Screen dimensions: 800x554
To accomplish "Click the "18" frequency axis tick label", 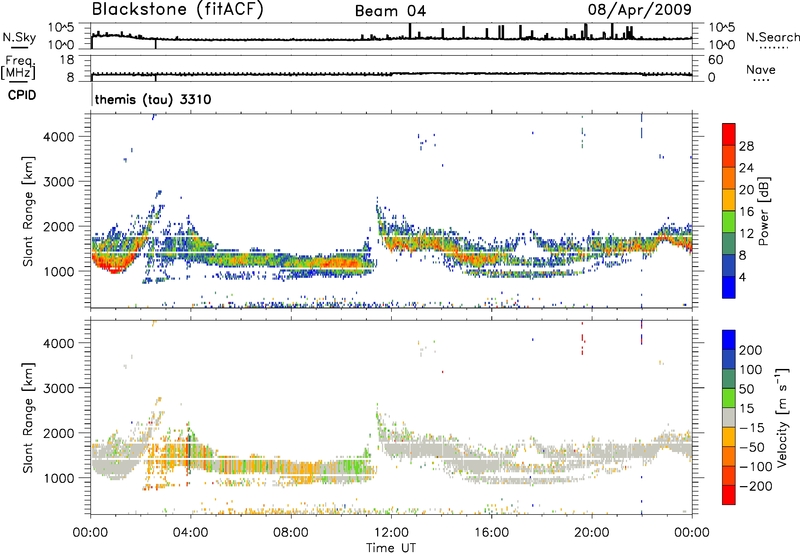I will tap(66, 60).
